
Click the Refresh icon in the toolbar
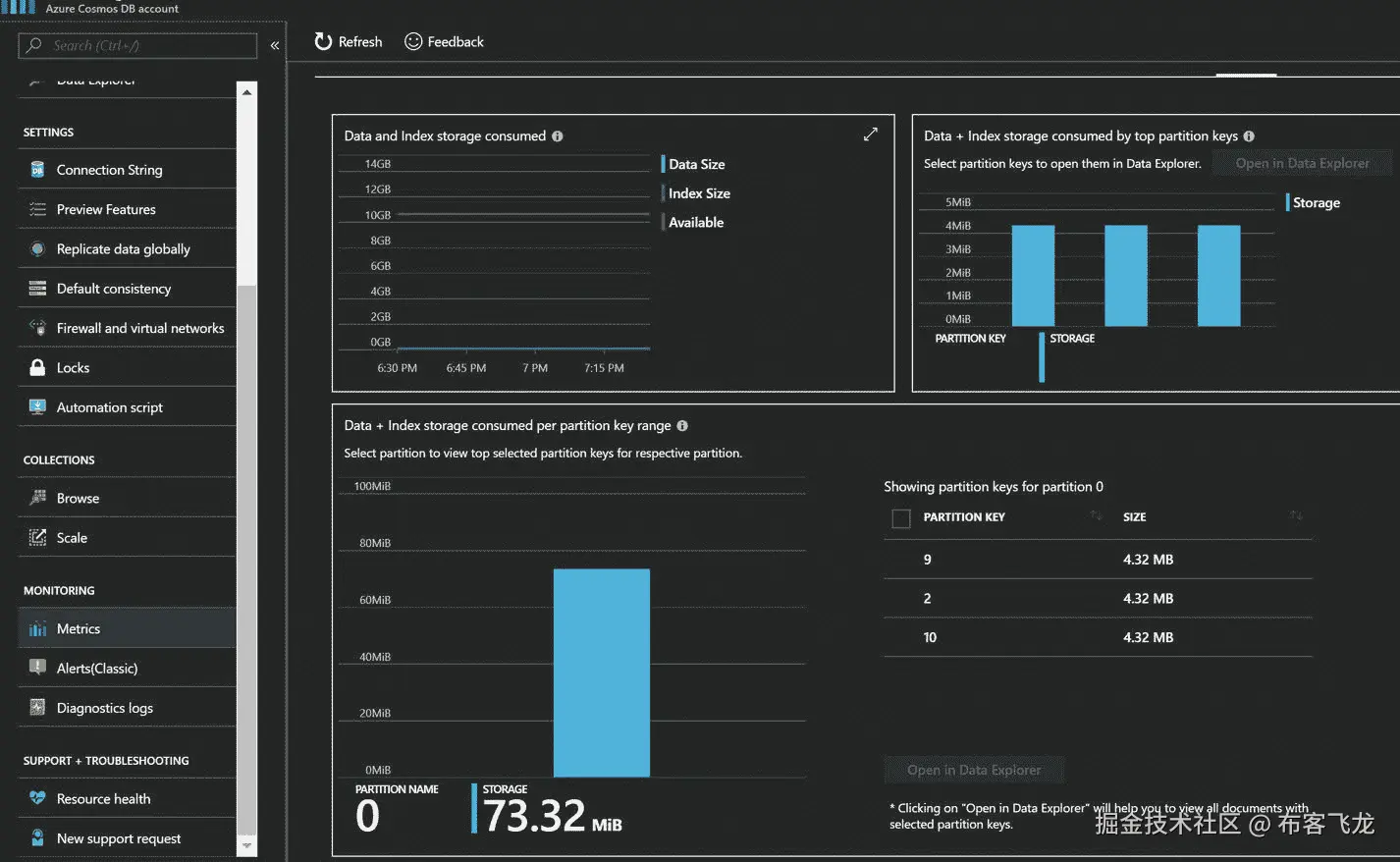pos(323,41)
